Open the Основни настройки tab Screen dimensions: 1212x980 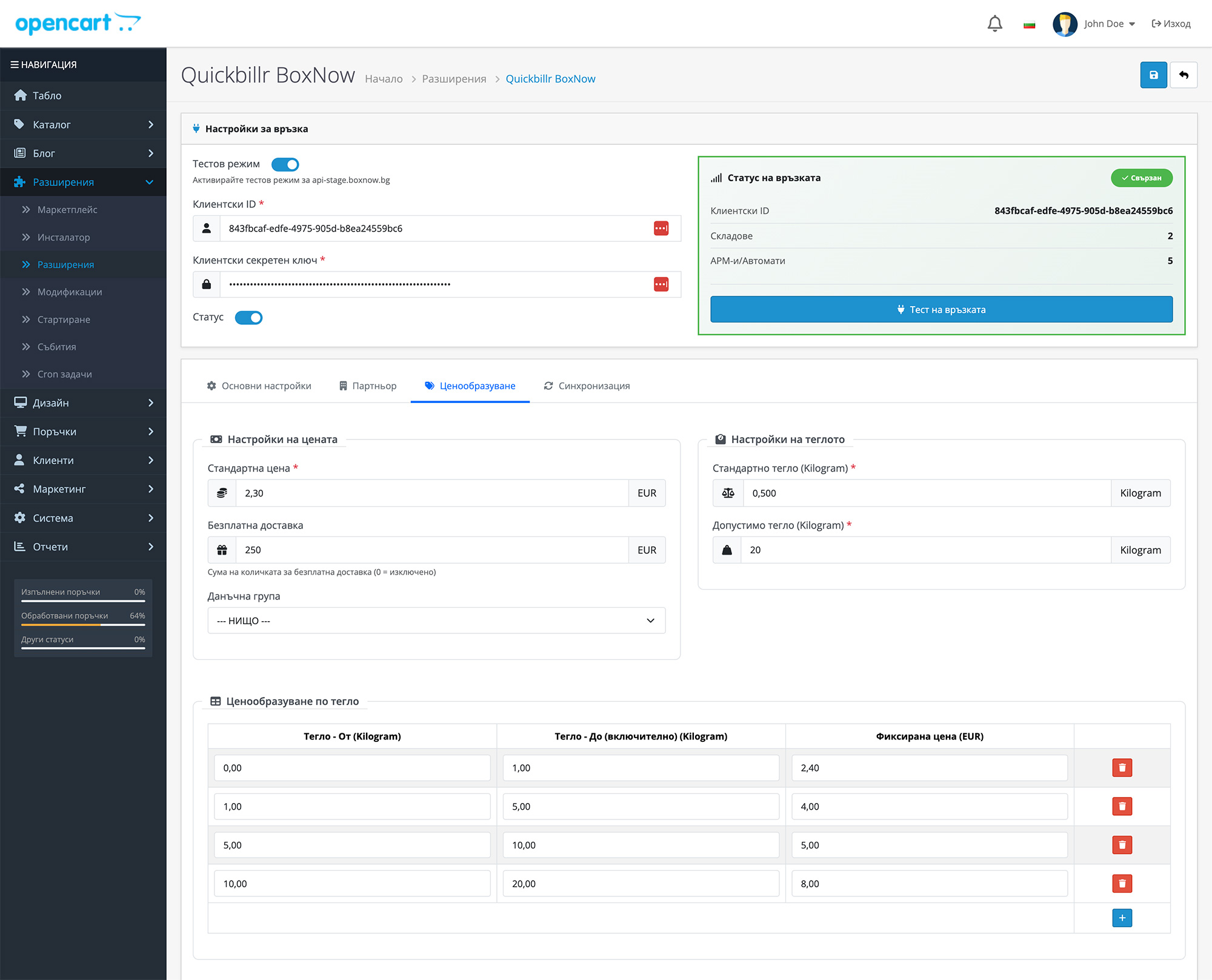pyautogui.click(x=259, y=386)
